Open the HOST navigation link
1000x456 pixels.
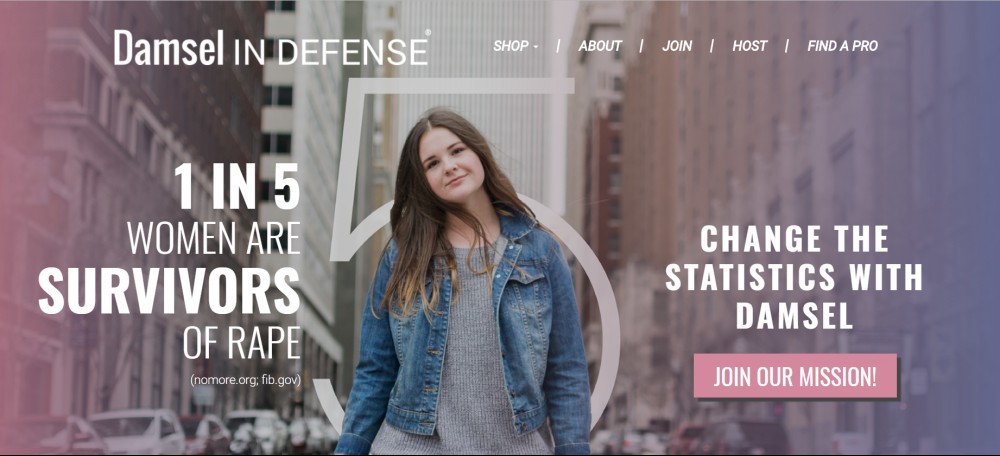point(749,46)
